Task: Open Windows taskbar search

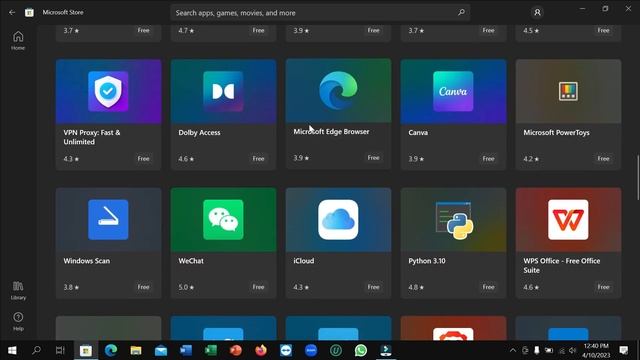Action: point(36,350)
